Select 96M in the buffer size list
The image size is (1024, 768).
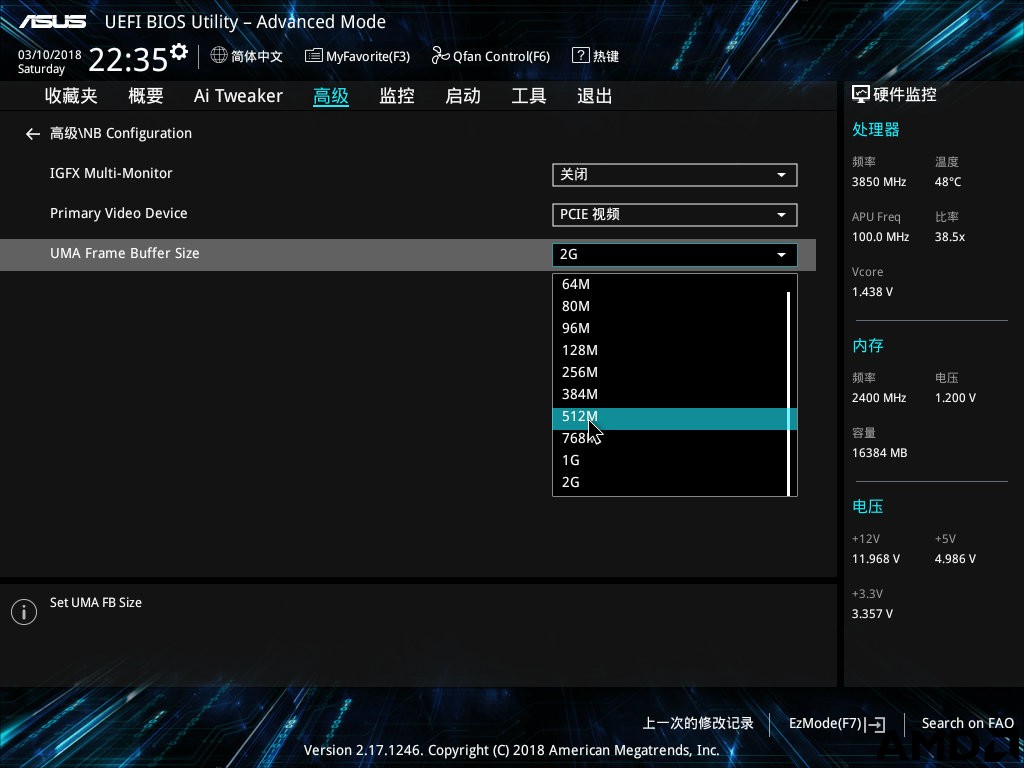[670, 328]
